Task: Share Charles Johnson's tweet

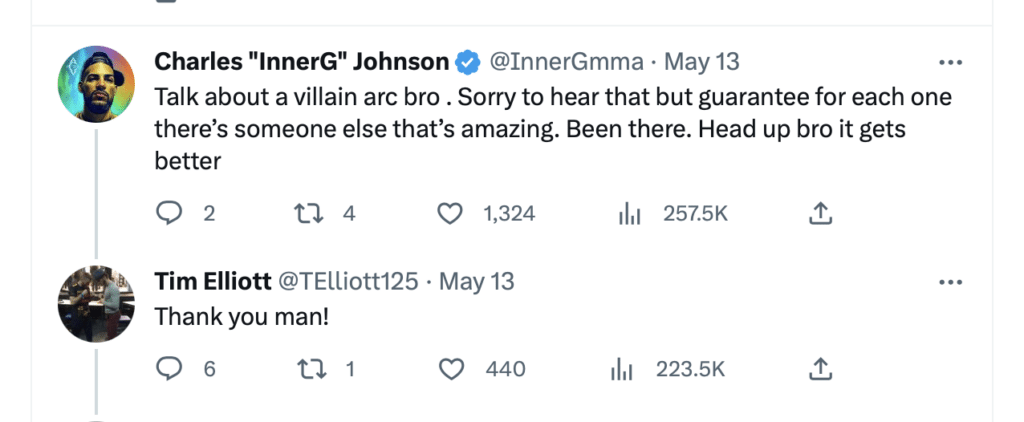Action: pos(819,213)
